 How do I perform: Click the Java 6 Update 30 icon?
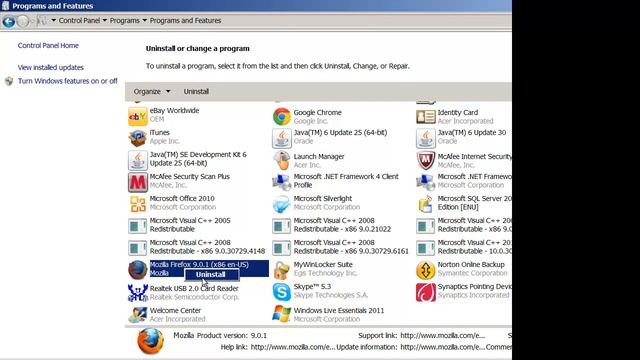[x=426, y=138]
